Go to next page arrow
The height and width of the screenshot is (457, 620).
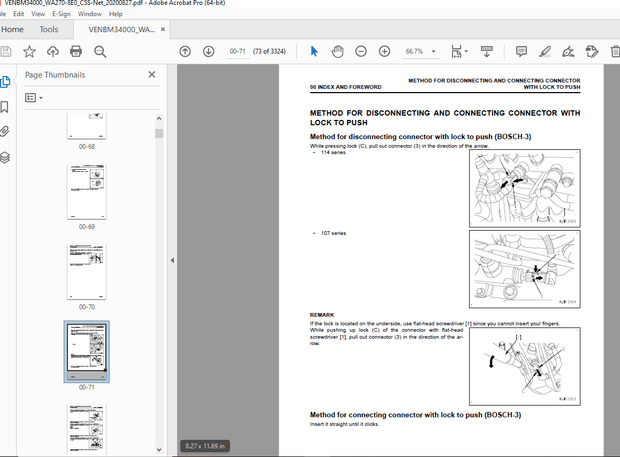click(x=208, y=51)
